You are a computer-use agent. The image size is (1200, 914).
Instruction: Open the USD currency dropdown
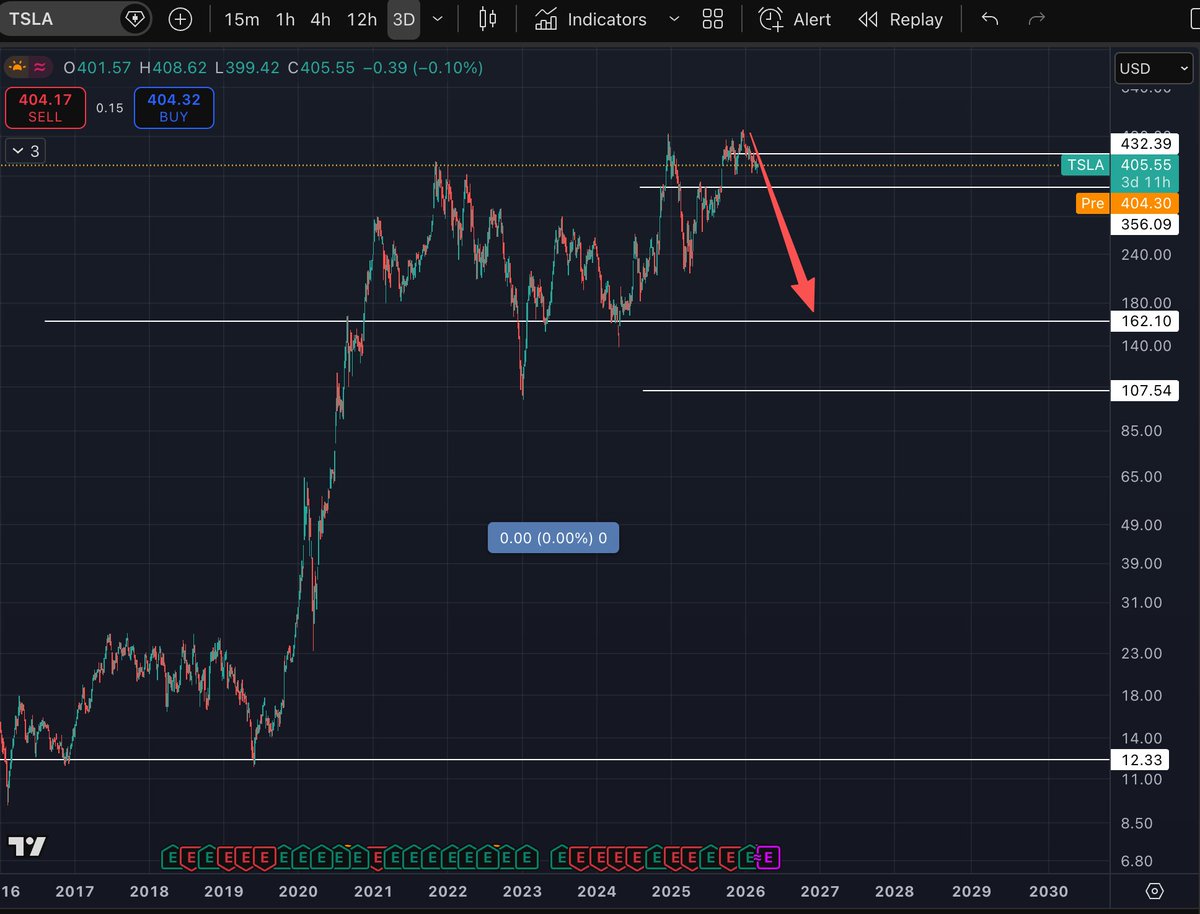[x=1153, y=68]
